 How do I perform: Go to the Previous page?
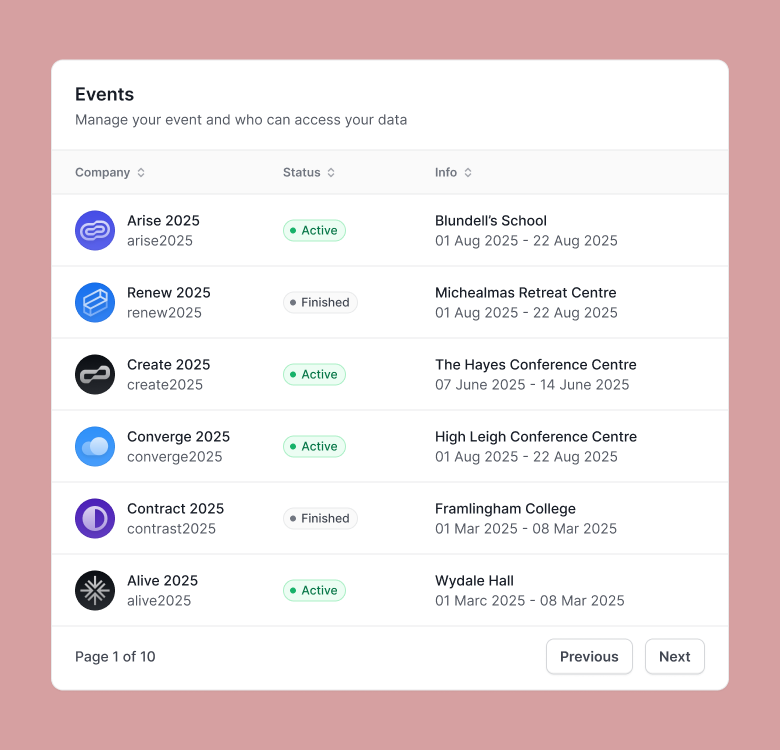click(x=589, y=656)
